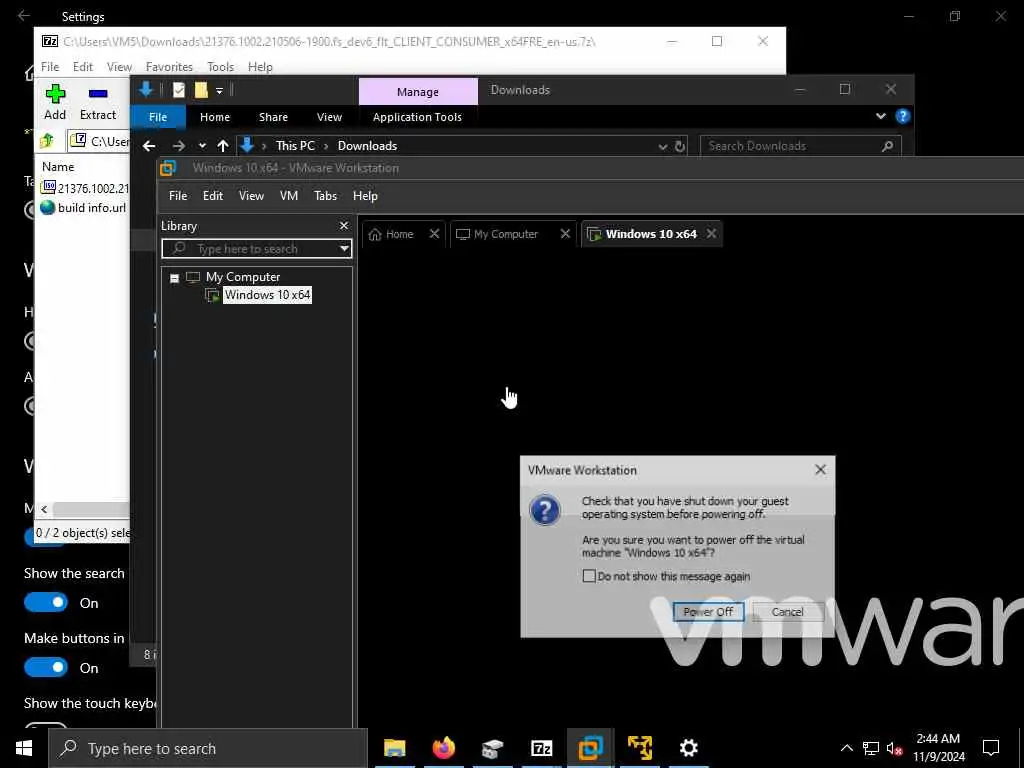Open the VMware File menu

pyautogui.click(x=178, y=196)
